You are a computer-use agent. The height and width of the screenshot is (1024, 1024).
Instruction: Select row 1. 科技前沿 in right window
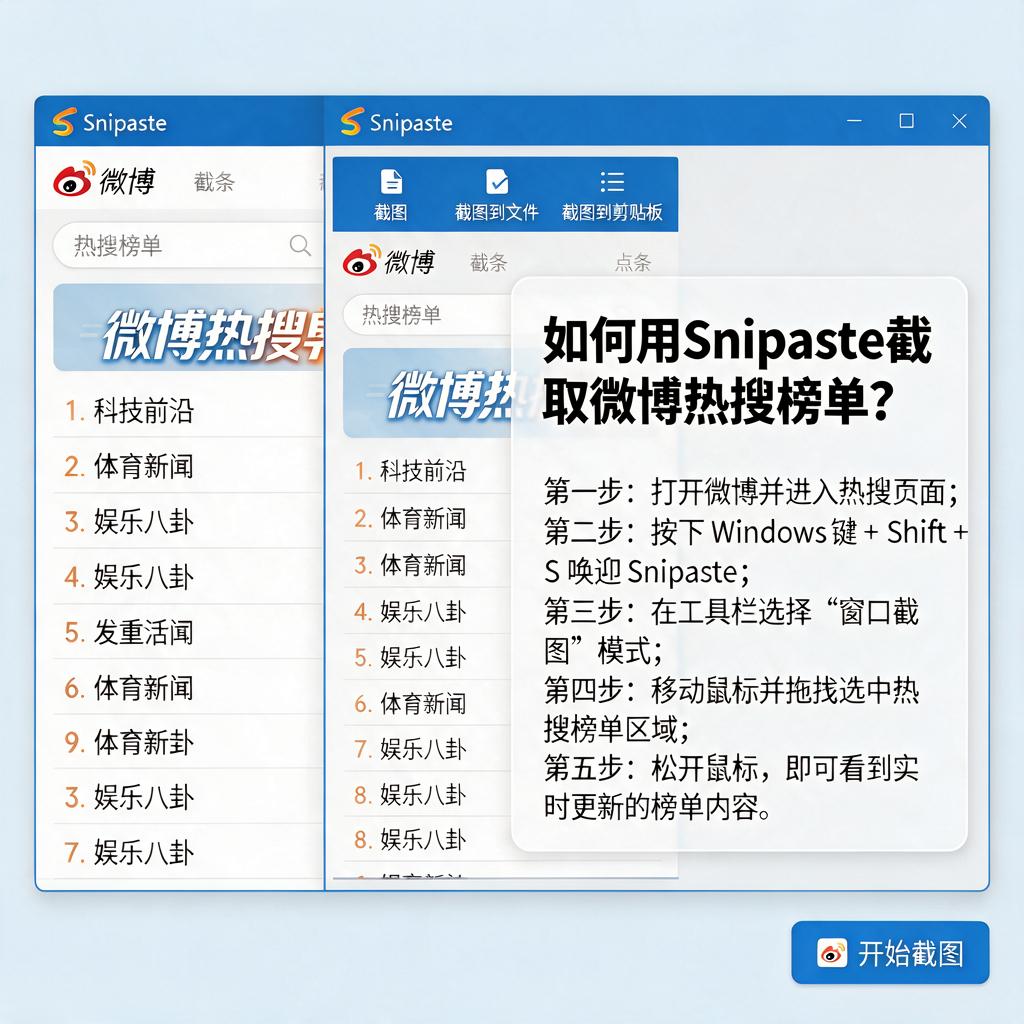point(428,471)
